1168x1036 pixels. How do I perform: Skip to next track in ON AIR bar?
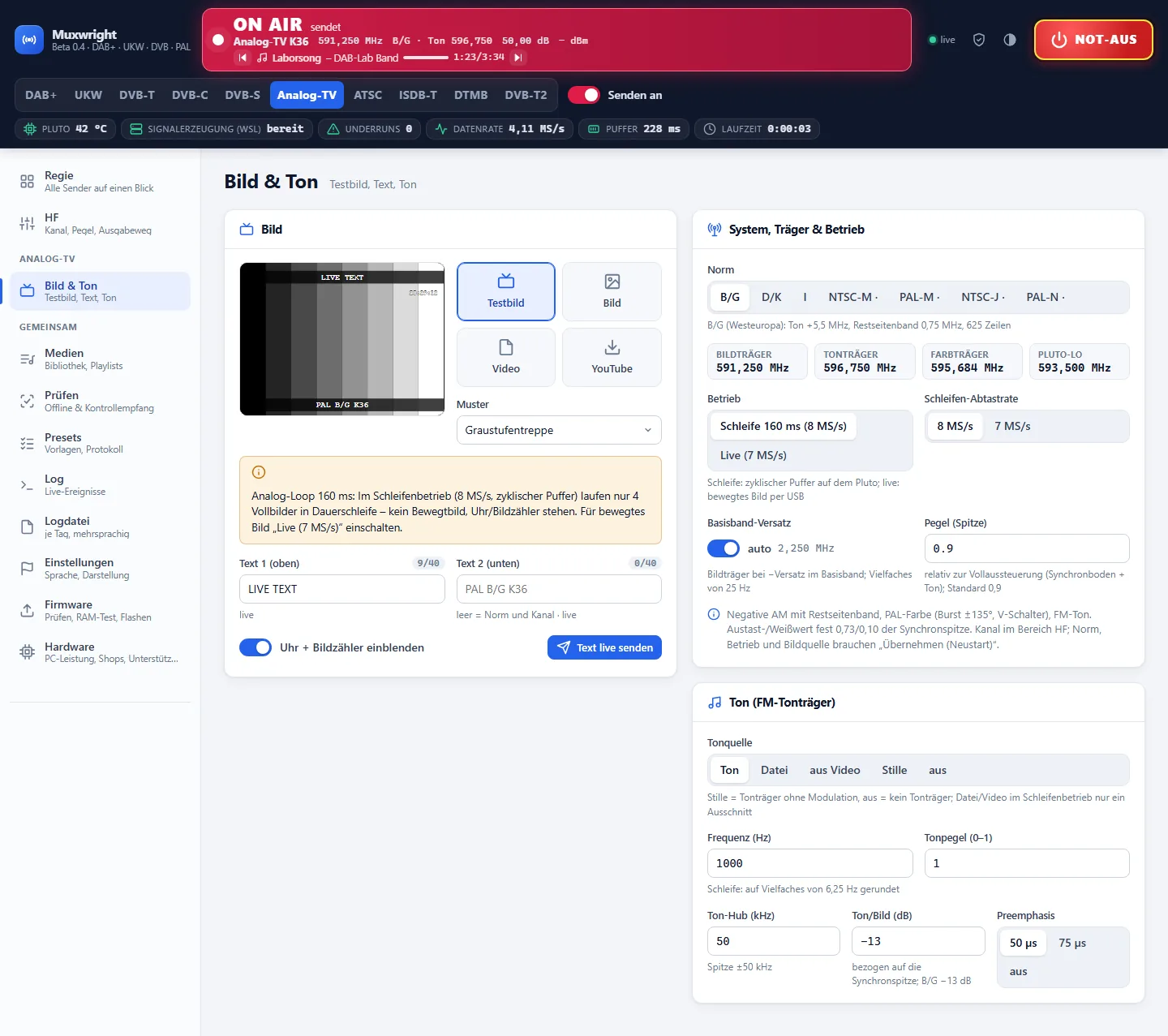(x=517, y=58)
